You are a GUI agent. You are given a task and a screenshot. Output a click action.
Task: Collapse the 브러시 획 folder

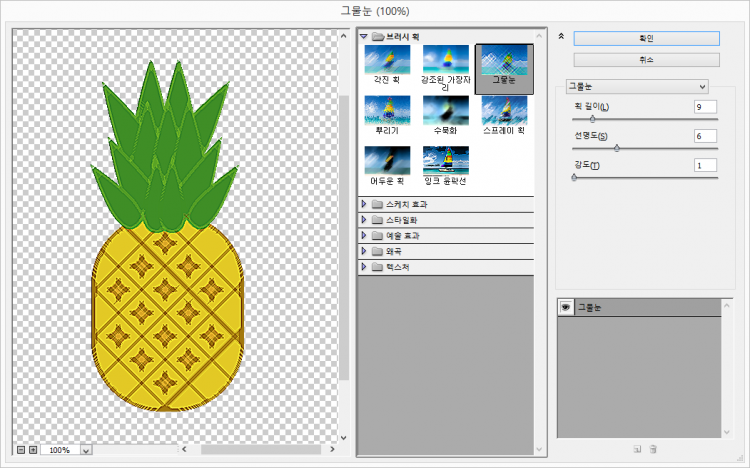[364, 36]
